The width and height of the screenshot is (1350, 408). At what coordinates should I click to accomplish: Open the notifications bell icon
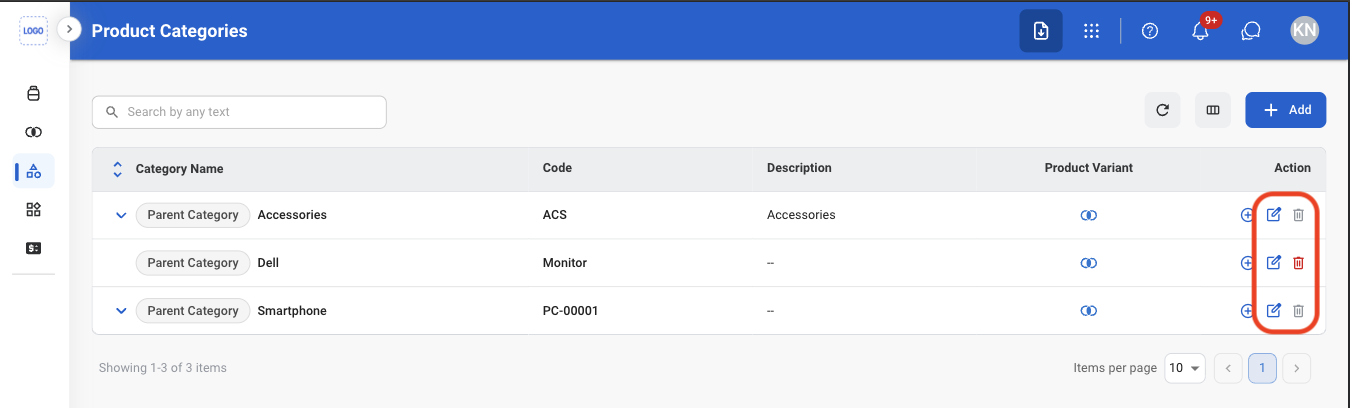click(x=1201, y=31)
